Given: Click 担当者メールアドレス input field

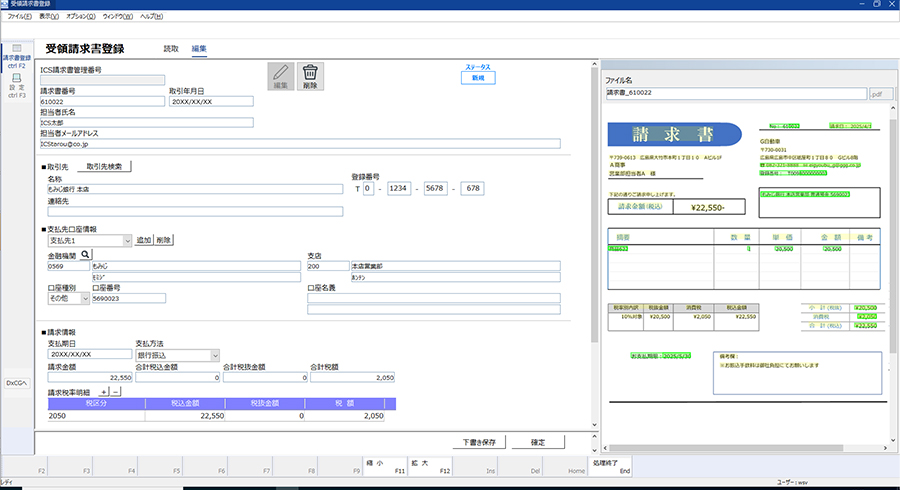Looking at the screenshot, I should pyautogui.click(x=300, y=144).
